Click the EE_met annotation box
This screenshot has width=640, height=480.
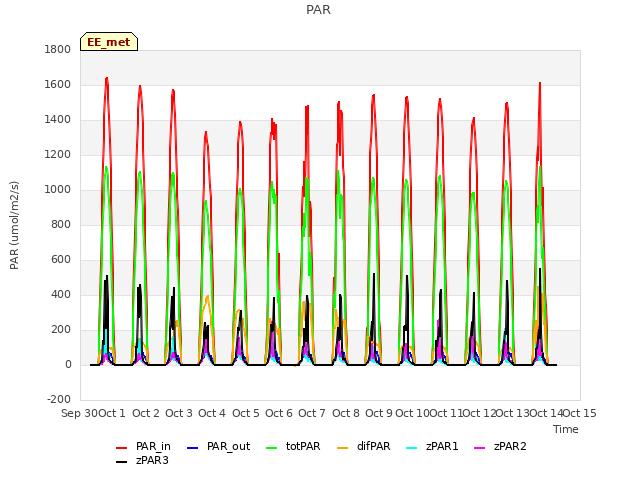(109, 42)
